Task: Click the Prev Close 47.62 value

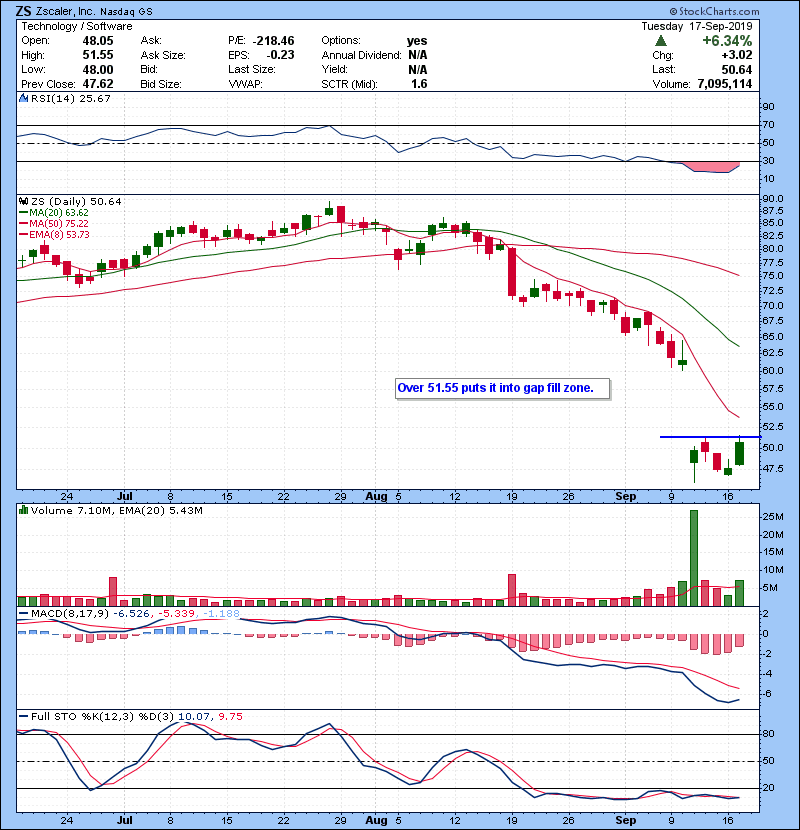Action: (98, 84)
